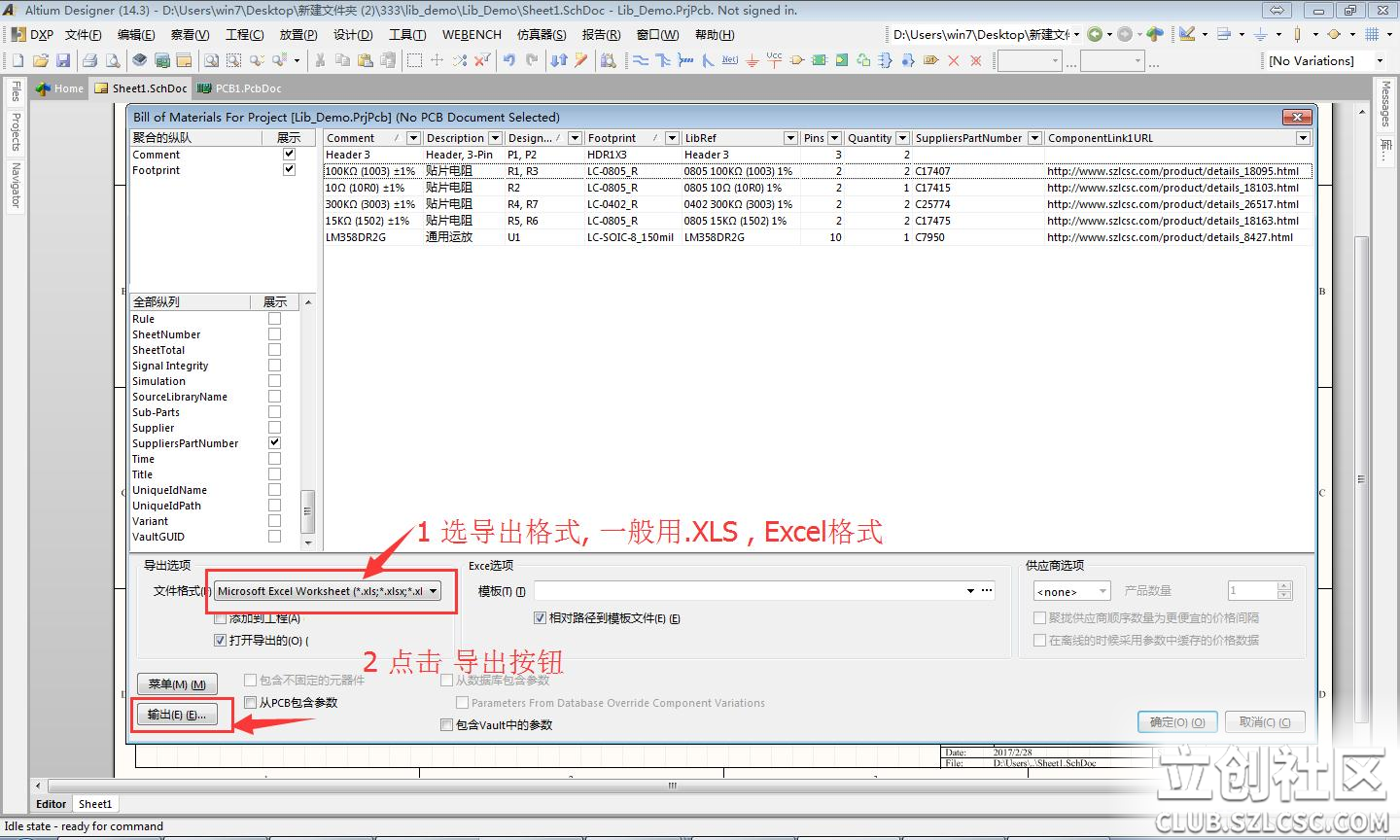The height and width of the screenshot is (840, 1400).
Task: Toggle the 打开导出的 checkbox
Action: coord(220,641)
